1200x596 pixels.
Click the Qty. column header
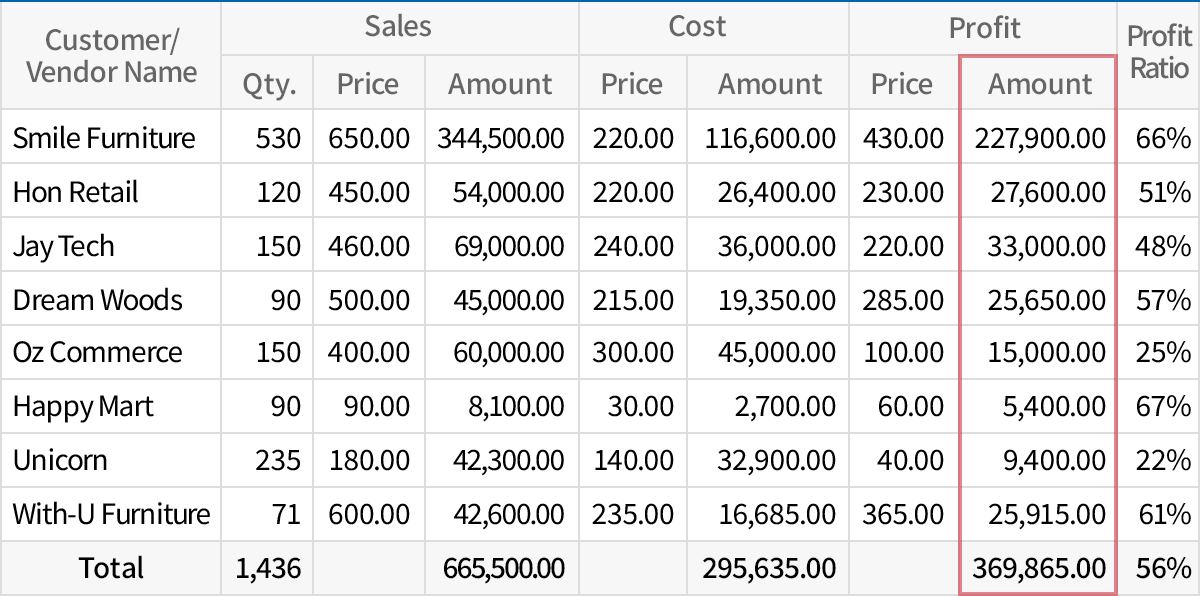click(x=267, y=83)
